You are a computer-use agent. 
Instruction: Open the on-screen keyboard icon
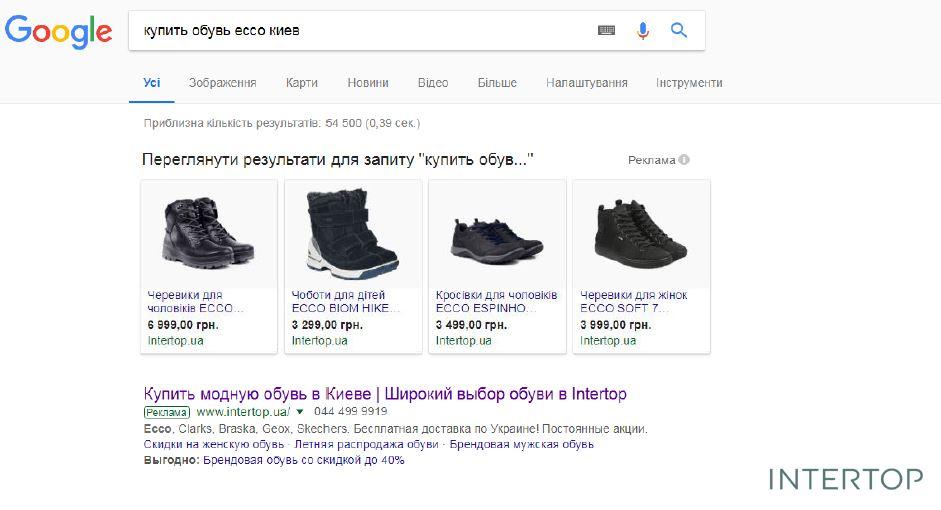[x=606, y=30]
